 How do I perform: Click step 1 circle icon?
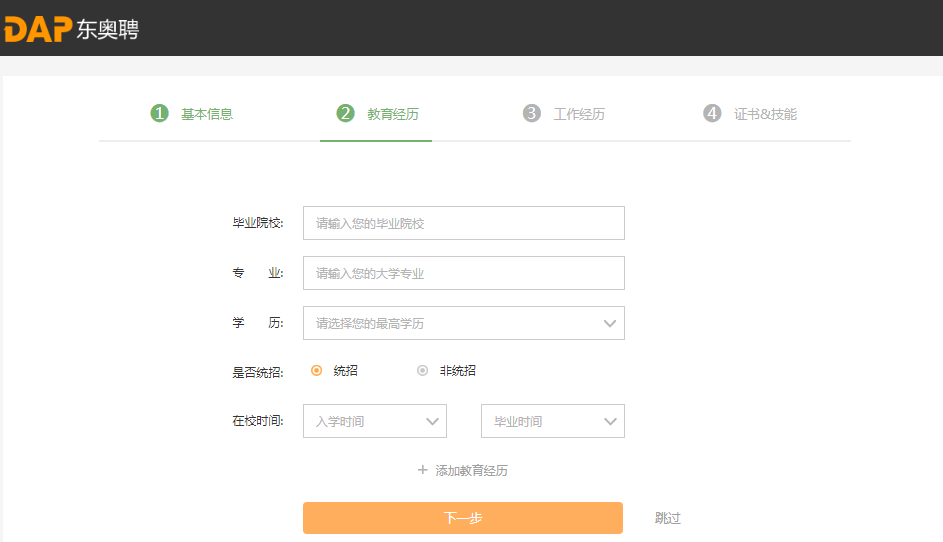(x=159, y=113)
